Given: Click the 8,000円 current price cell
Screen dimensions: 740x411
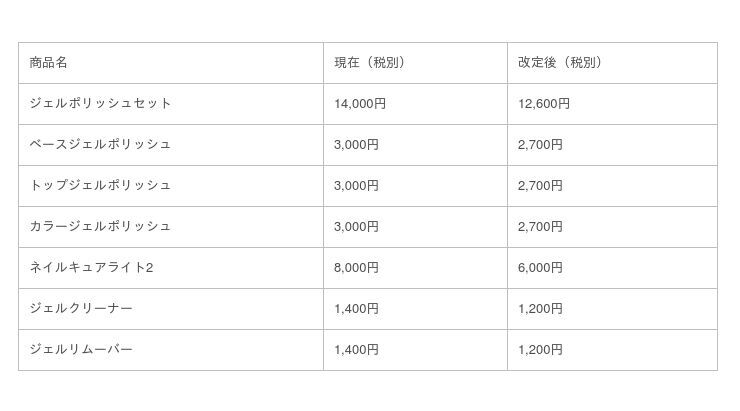Looking at the screenshot, I should coord(356,268).
